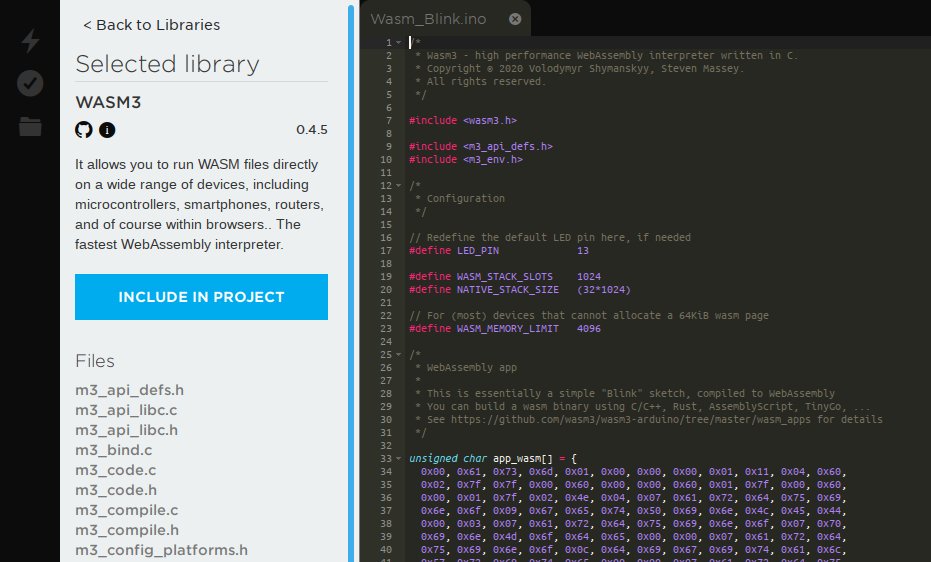
Task: Open the lightning bolt sidebar icon
Action: pyautogui.click(x=30, y=40)
